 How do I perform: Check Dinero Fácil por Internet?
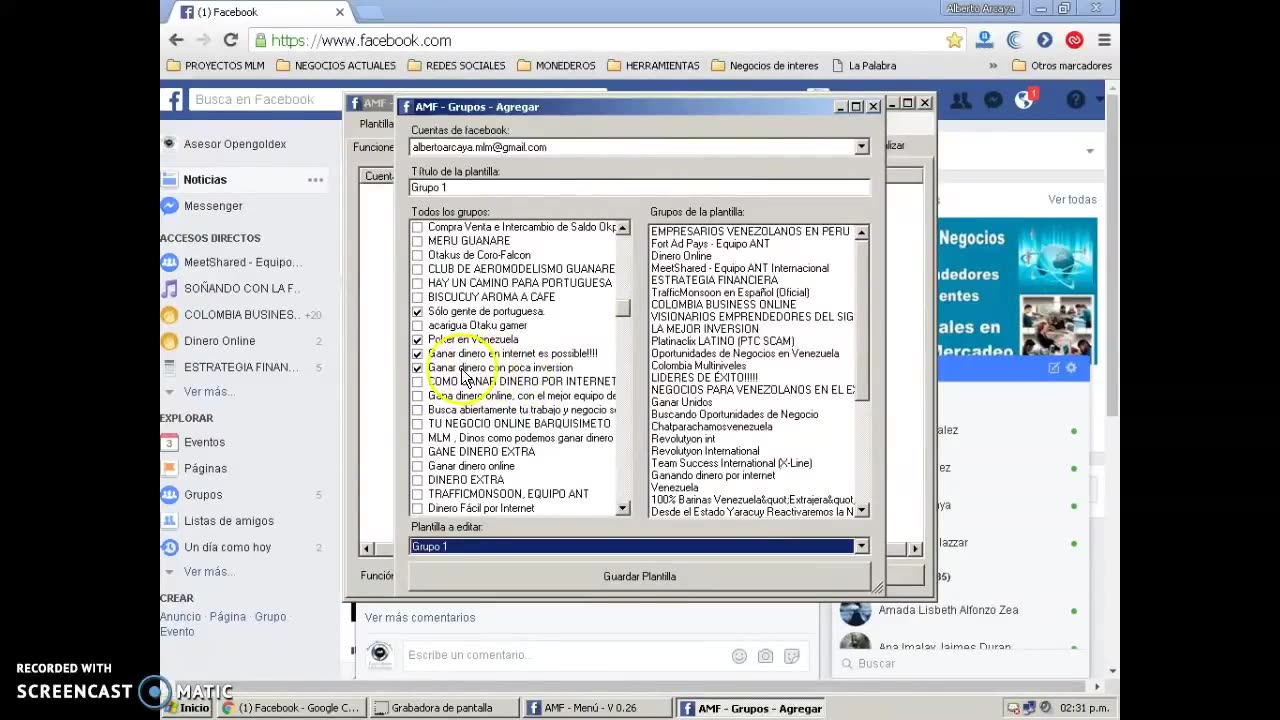coord(417,509)
